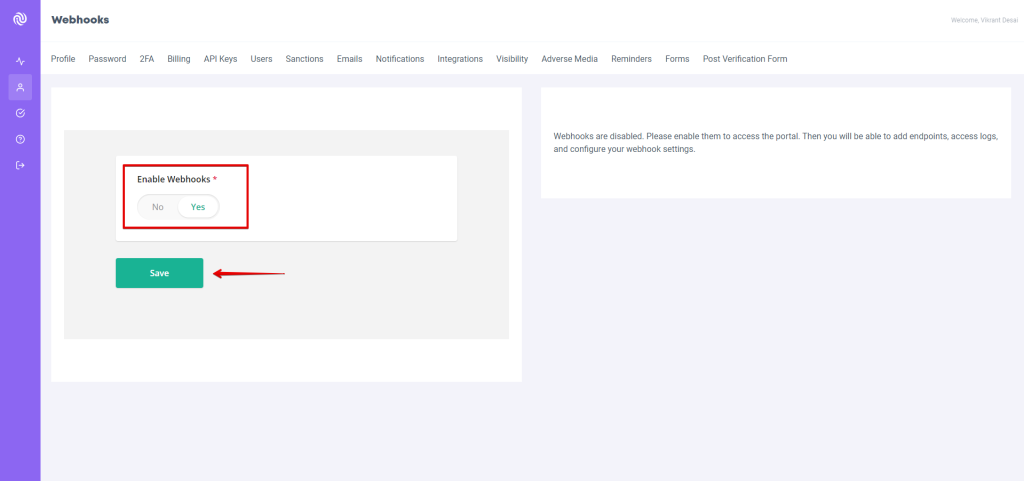This screenshot has width=1024, height=481.
Task: Select the Reminders tab
Action: click(x=631, y=59)
